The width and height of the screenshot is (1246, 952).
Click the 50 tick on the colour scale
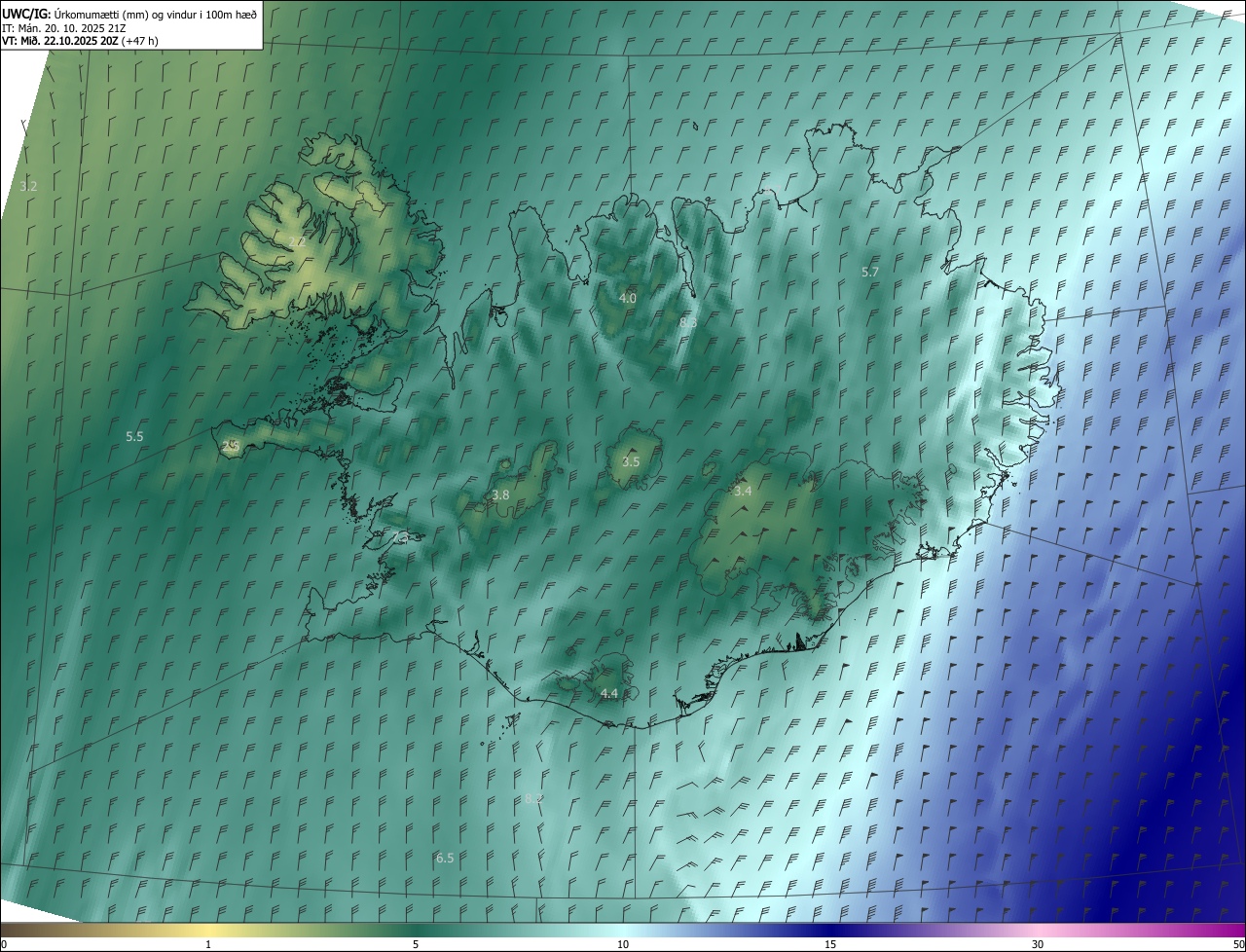click(x=1238, y=944)
